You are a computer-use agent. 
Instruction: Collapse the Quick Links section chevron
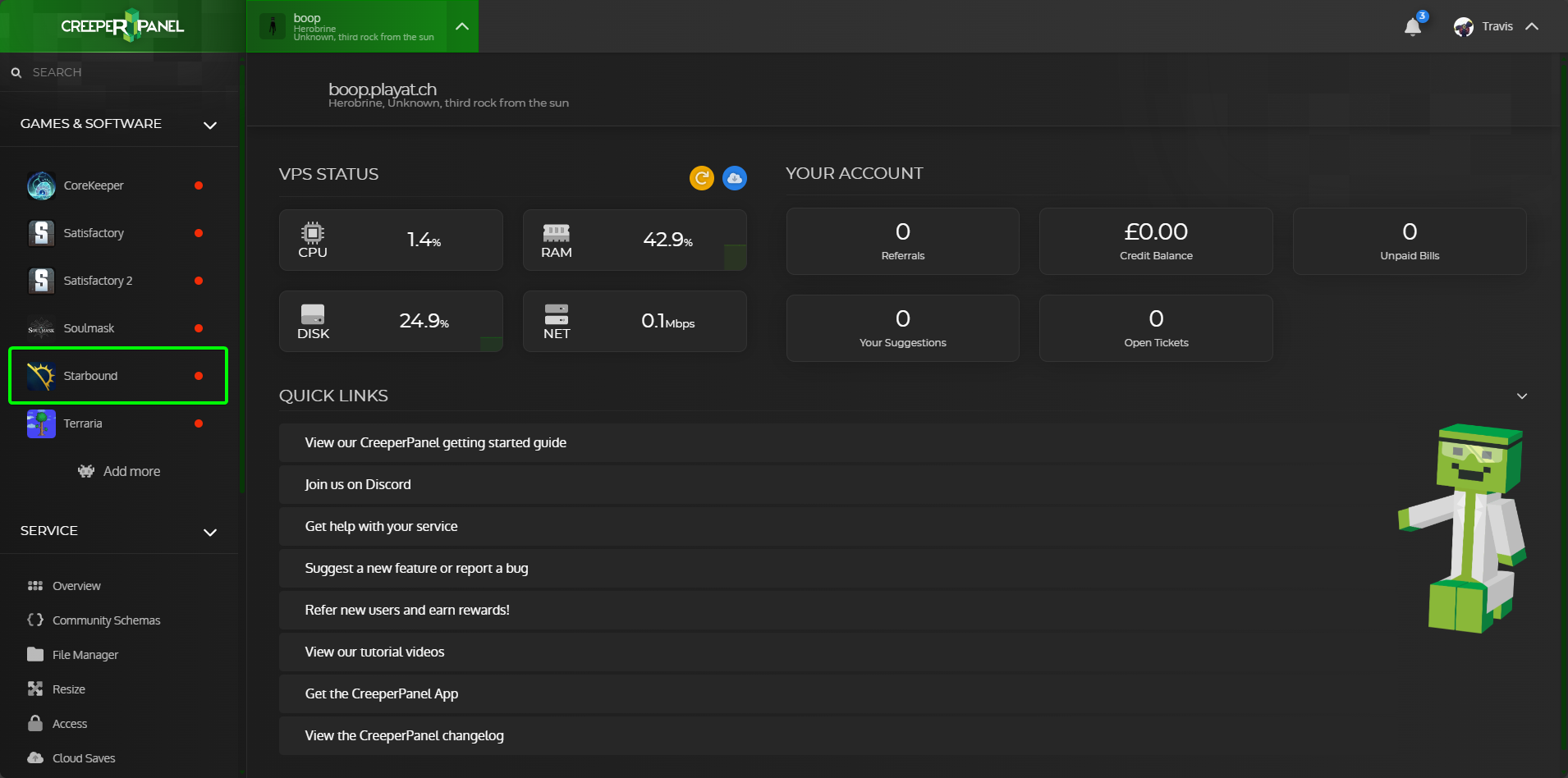point(1522,396)
